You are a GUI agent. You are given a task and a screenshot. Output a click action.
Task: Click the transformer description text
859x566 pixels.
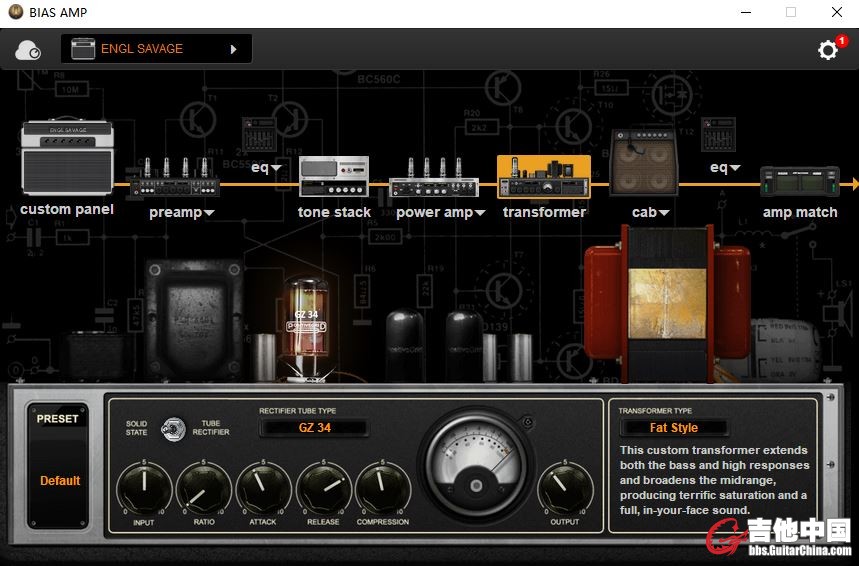714,480
